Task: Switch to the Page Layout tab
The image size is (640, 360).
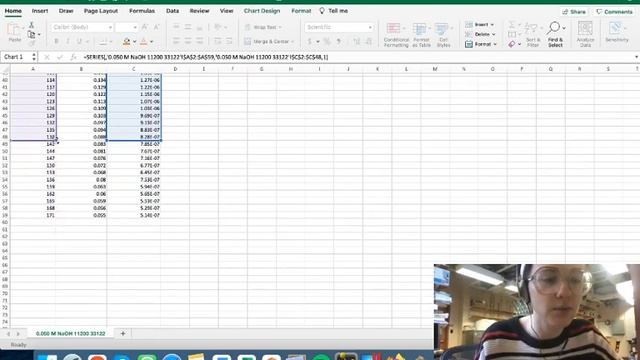Action: (100, 11)
